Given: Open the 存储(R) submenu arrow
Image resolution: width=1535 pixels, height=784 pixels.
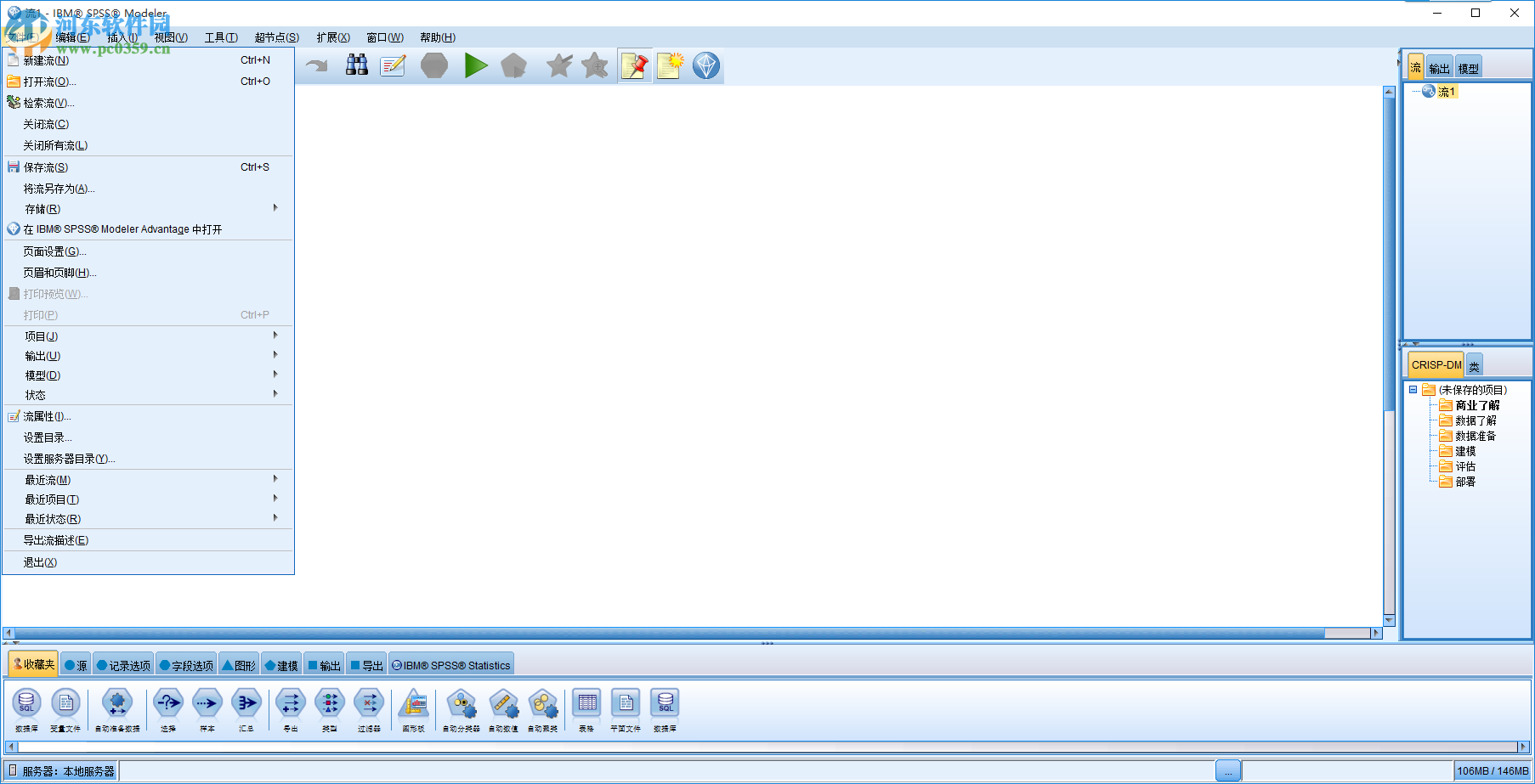Looking at the screenshot, I should point(275,208).
